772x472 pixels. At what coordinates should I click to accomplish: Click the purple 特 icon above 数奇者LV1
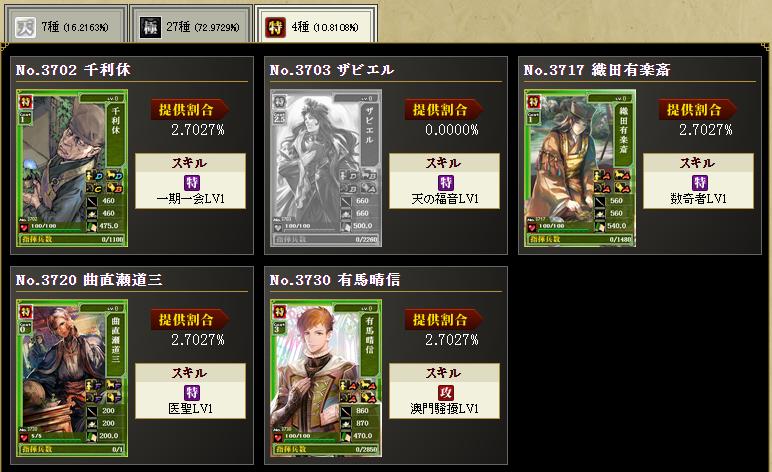[x=700, y=183]
